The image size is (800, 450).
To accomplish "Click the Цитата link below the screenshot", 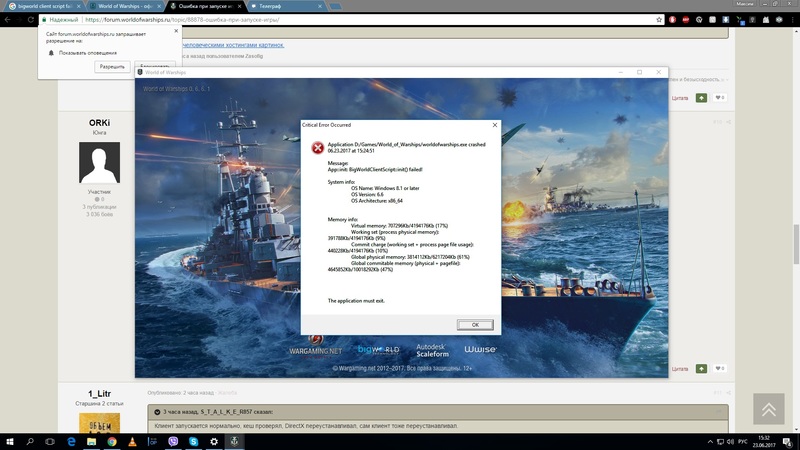I will coord(680,369).
